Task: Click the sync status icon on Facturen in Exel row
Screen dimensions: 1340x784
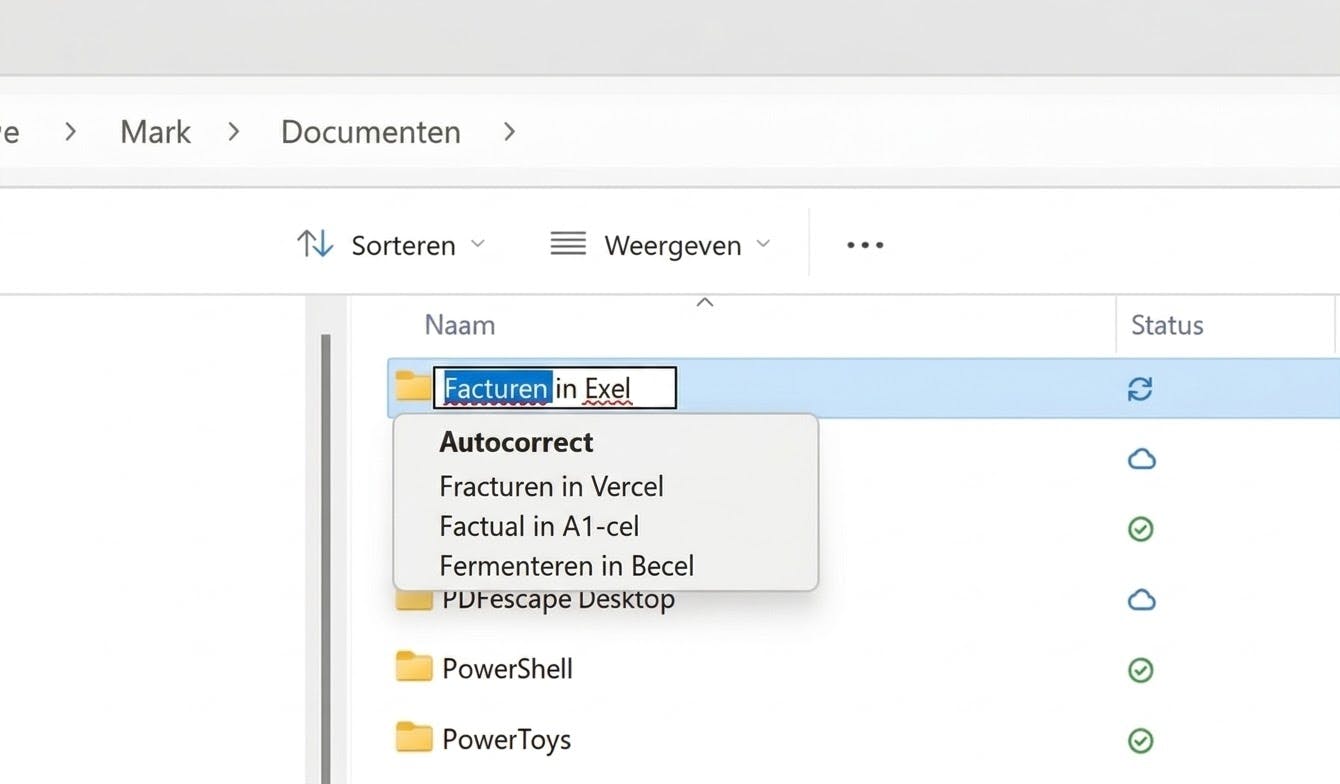Action: (x=1141, y=387)
